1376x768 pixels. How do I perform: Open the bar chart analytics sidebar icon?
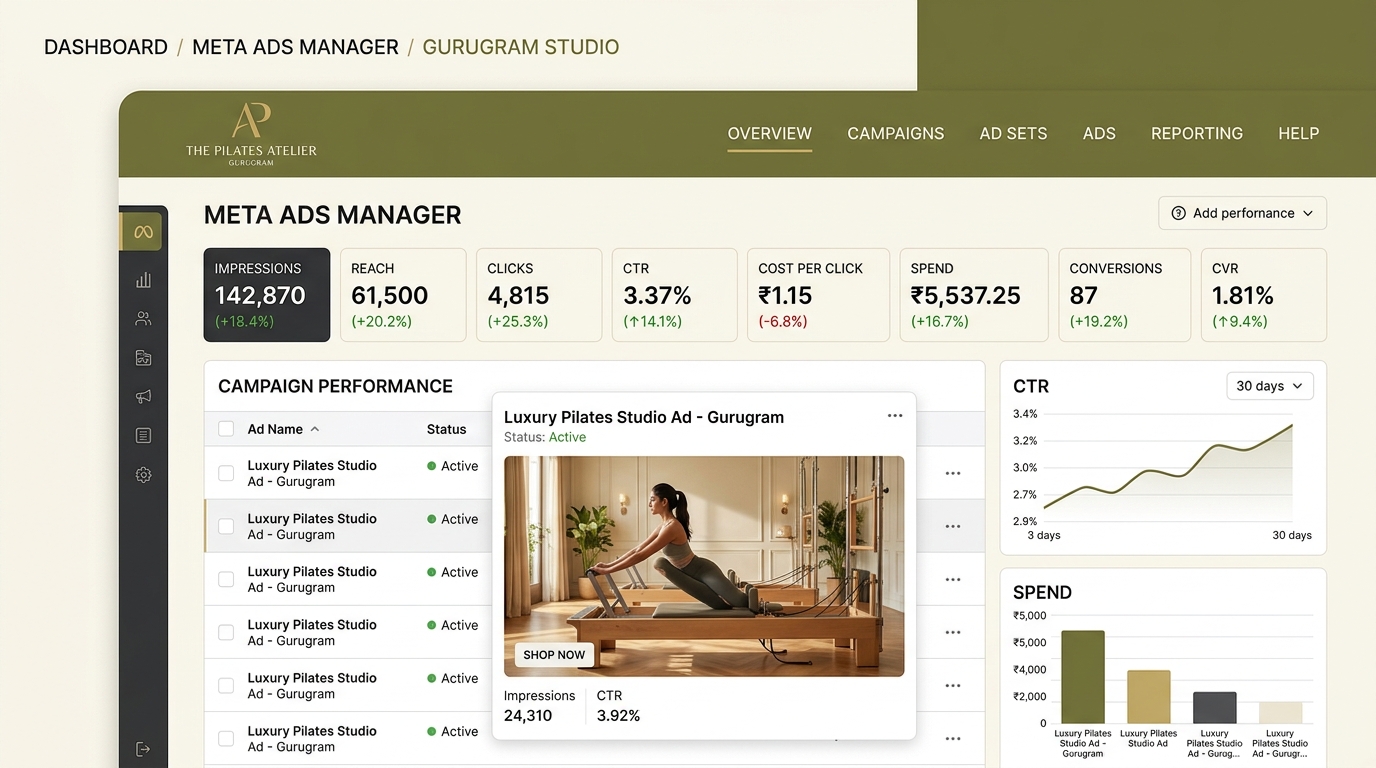click(143, 280)
